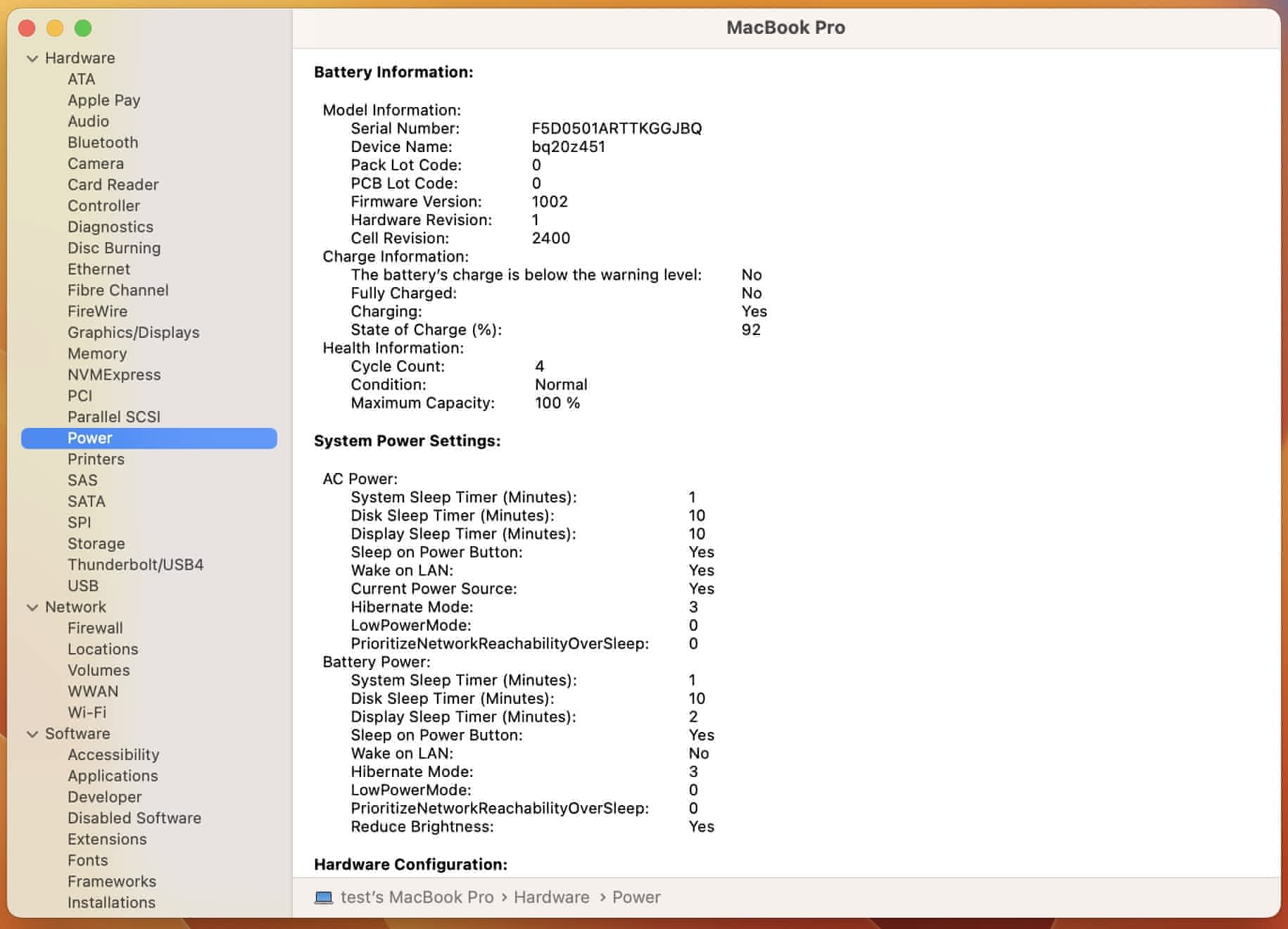Open Memory information
The height and width of the screenshot is (929, 1288).
pyautogui.click(x=97, y=353)
